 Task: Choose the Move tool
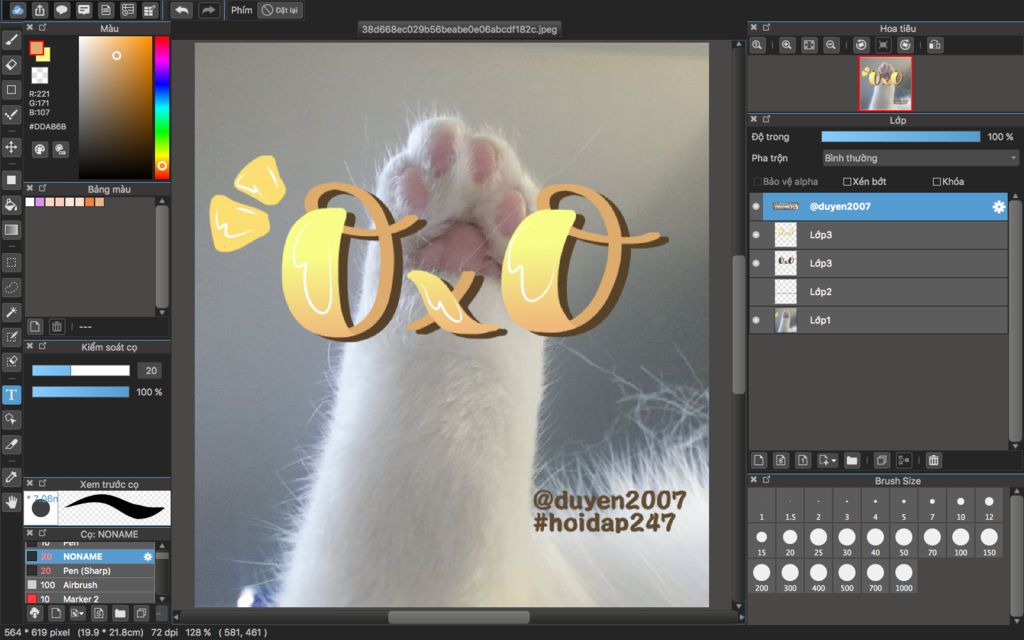11,146
